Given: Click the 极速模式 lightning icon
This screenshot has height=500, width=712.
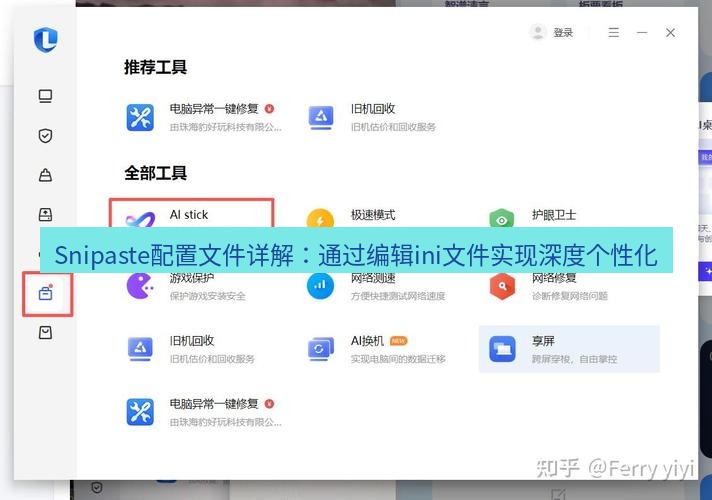Looking at the screenshot, I should 321,218.
